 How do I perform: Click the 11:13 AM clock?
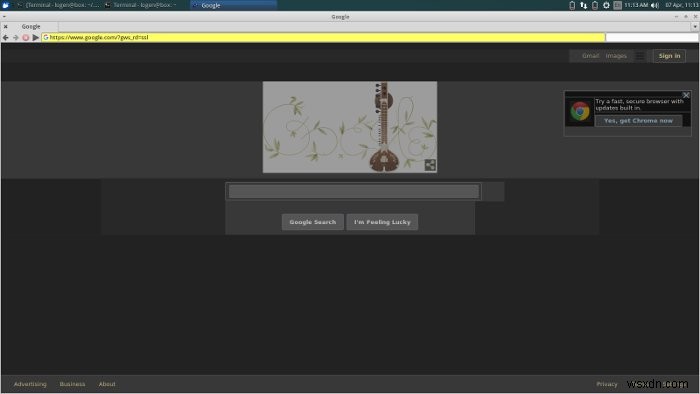636,5
